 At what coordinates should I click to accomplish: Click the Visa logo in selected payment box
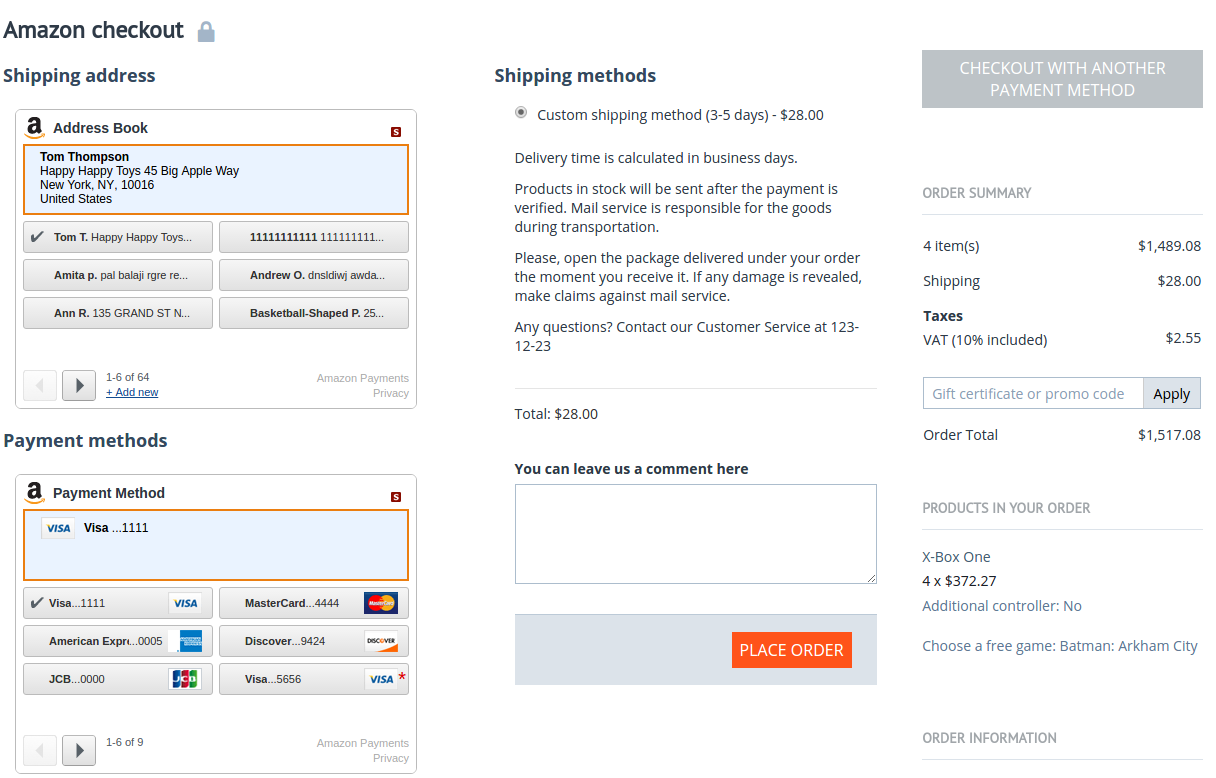(58, 528)
